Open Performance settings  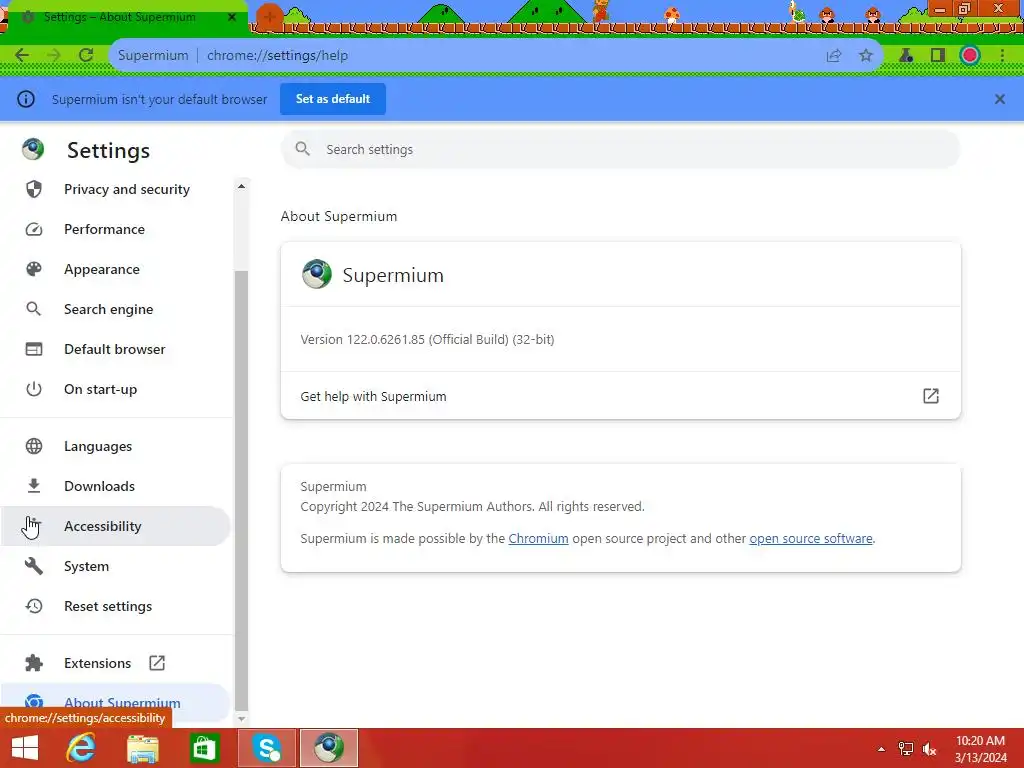pos(116,229)
